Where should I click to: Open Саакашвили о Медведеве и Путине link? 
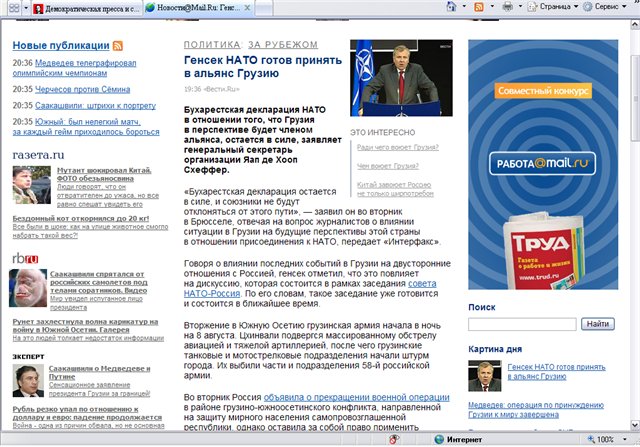coord(100,372)
